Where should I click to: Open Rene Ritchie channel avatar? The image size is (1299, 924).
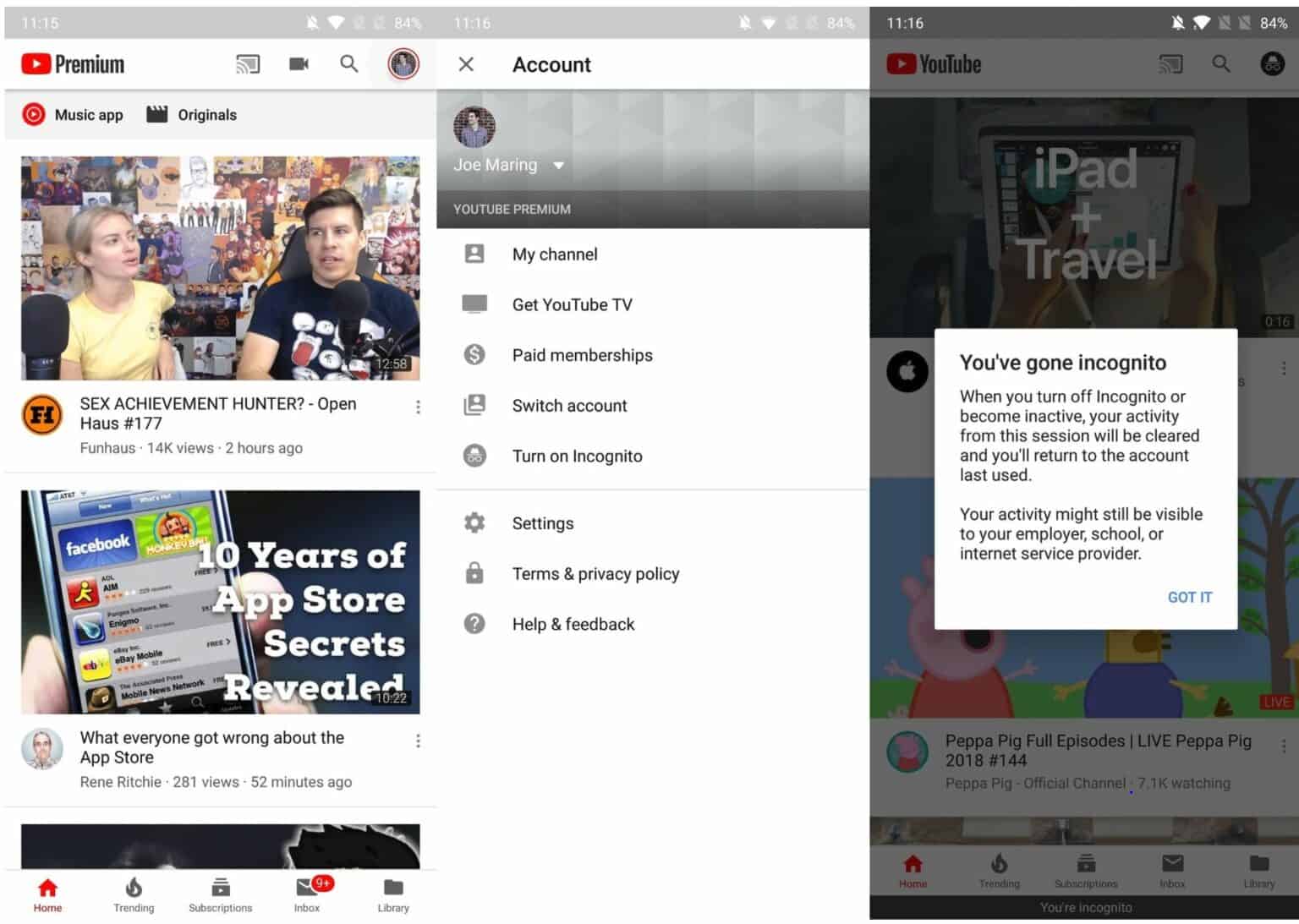(x=42, y=749)
